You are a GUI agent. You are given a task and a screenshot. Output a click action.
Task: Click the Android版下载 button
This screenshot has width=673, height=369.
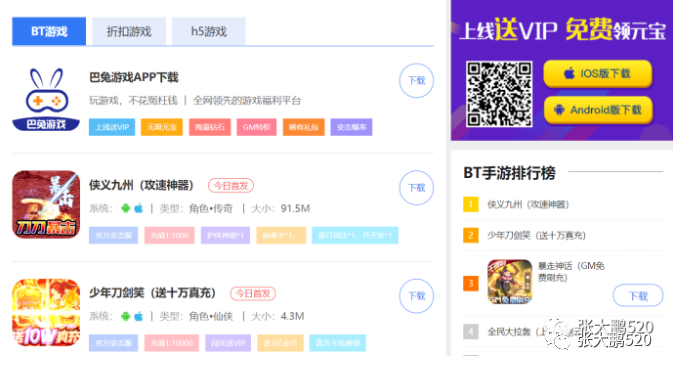point(598,110)
